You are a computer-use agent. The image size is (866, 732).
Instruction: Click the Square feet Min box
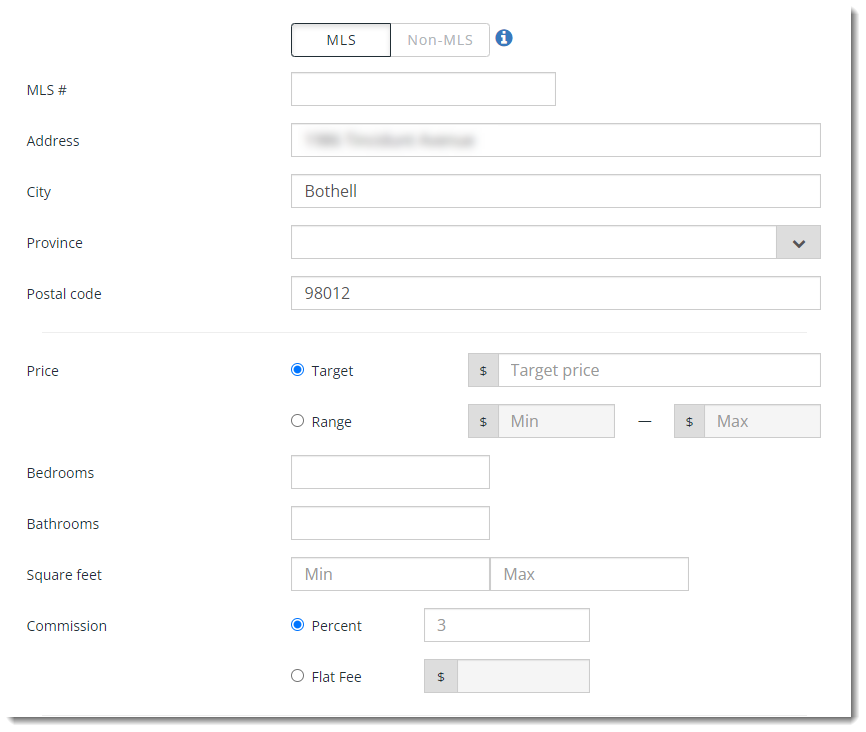[x=390, y=574]
